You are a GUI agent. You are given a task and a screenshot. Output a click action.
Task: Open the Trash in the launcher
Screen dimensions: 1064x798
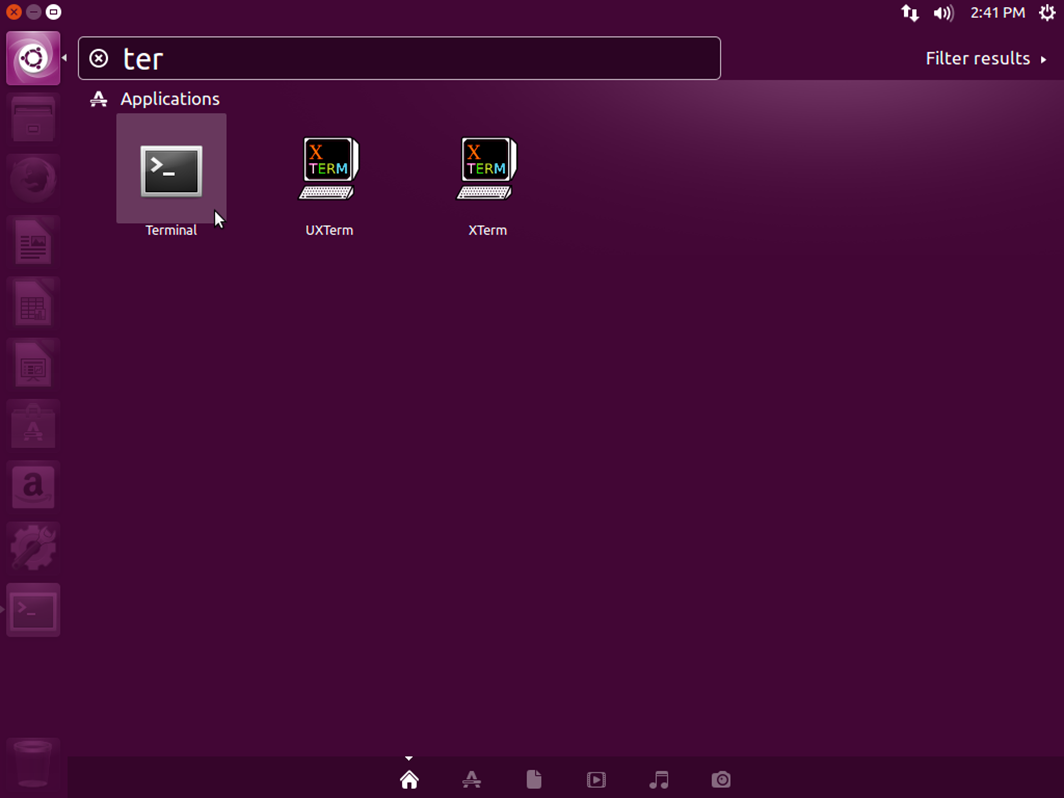33,764
